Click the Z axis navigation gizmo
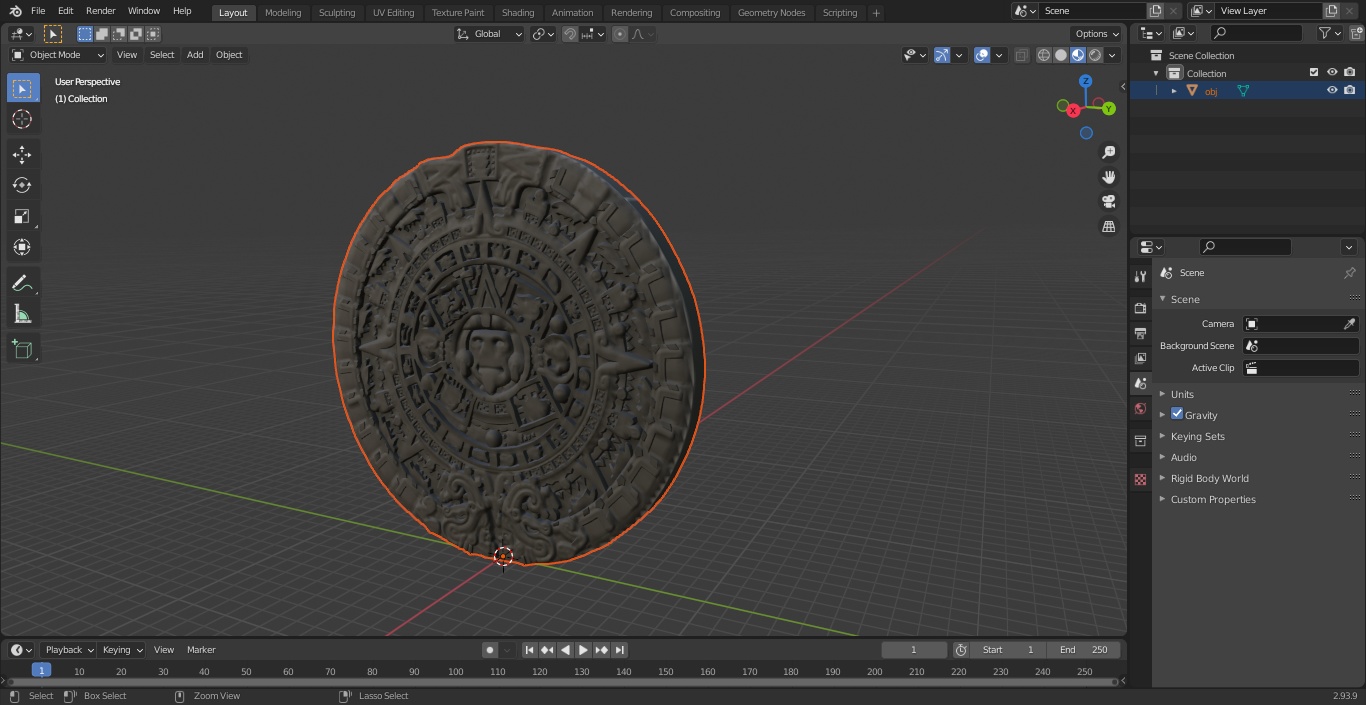 tap(1086, 81)
